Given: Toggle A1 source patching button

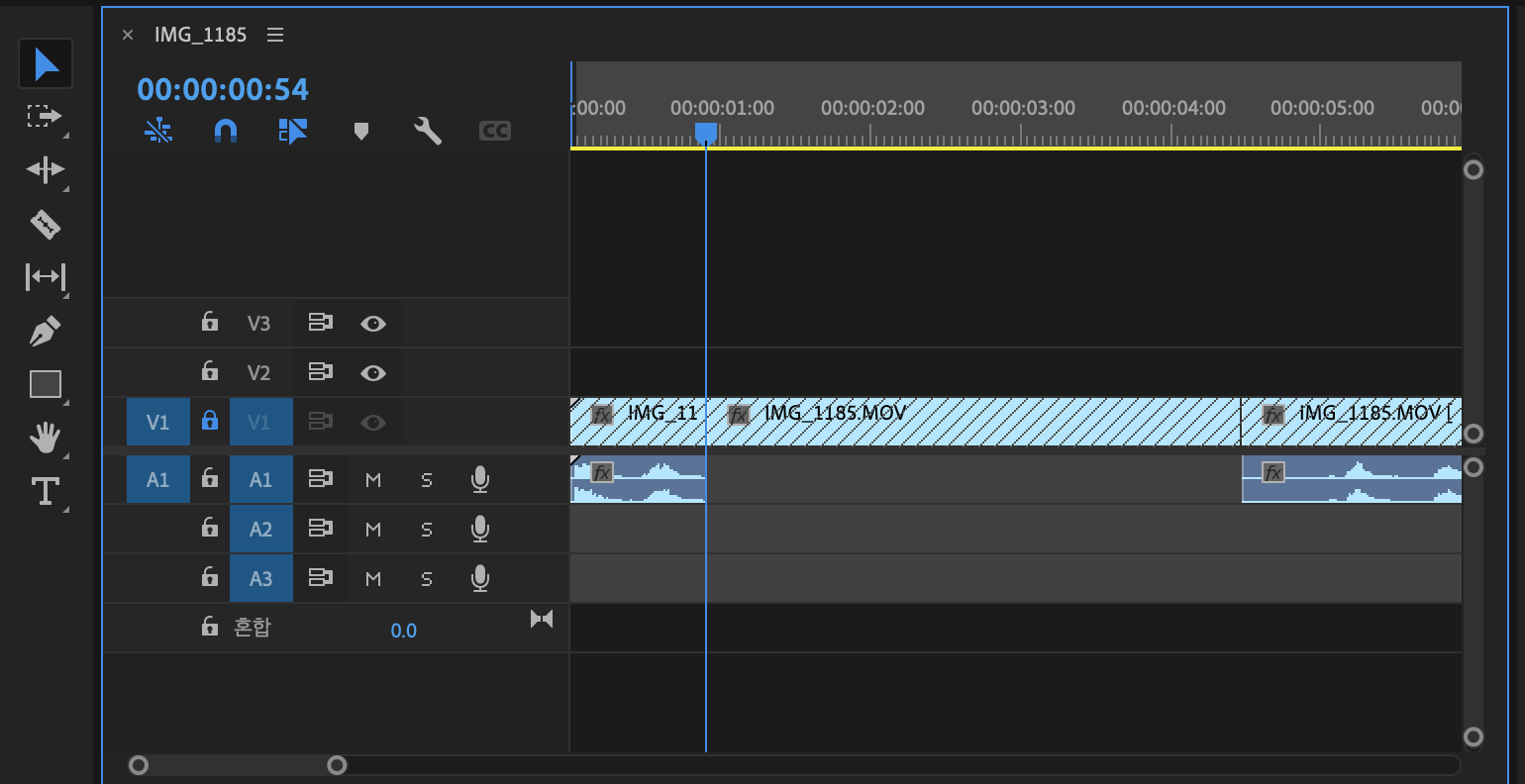Looking at the screenshot, I should 158,480.
